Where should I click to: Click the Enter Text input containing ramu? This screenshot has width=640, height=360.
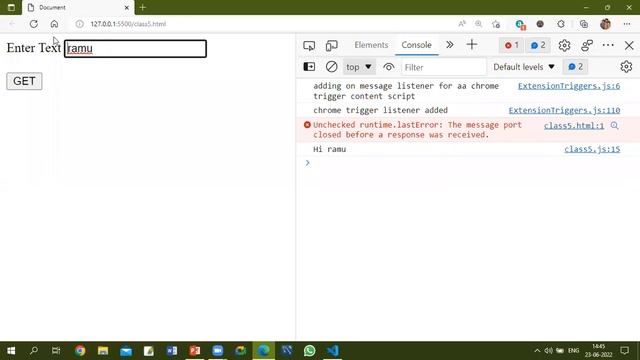coord(135,49)
